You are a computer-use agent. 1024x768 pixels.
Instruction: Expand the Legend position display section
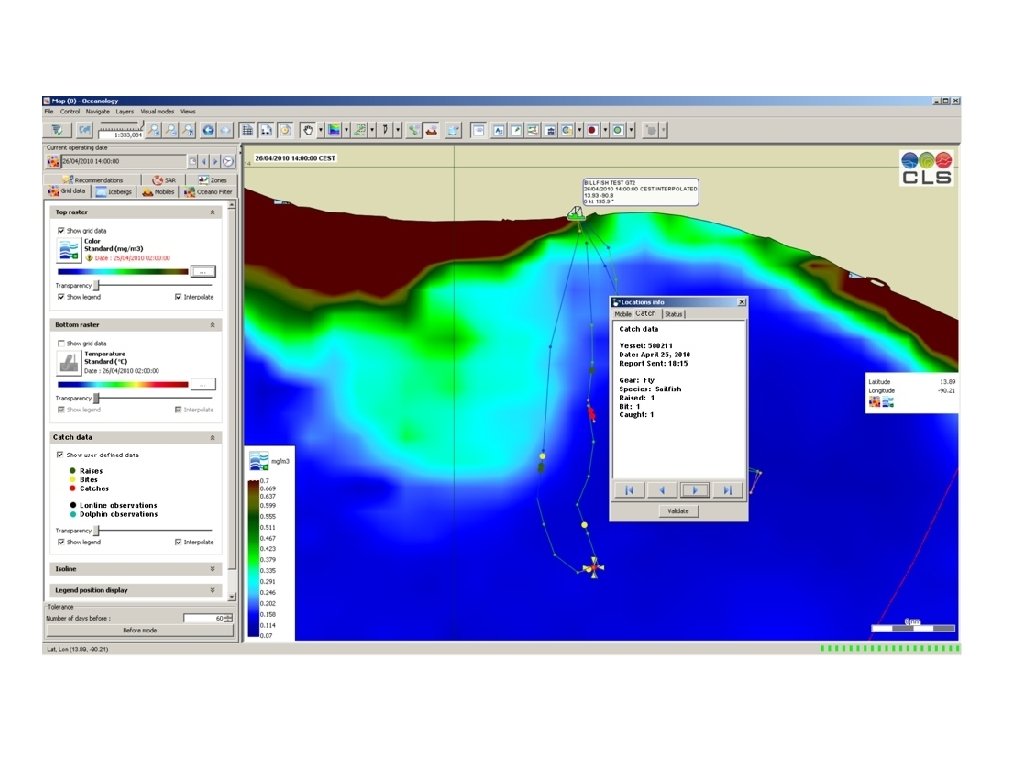[x=212, y=590]
